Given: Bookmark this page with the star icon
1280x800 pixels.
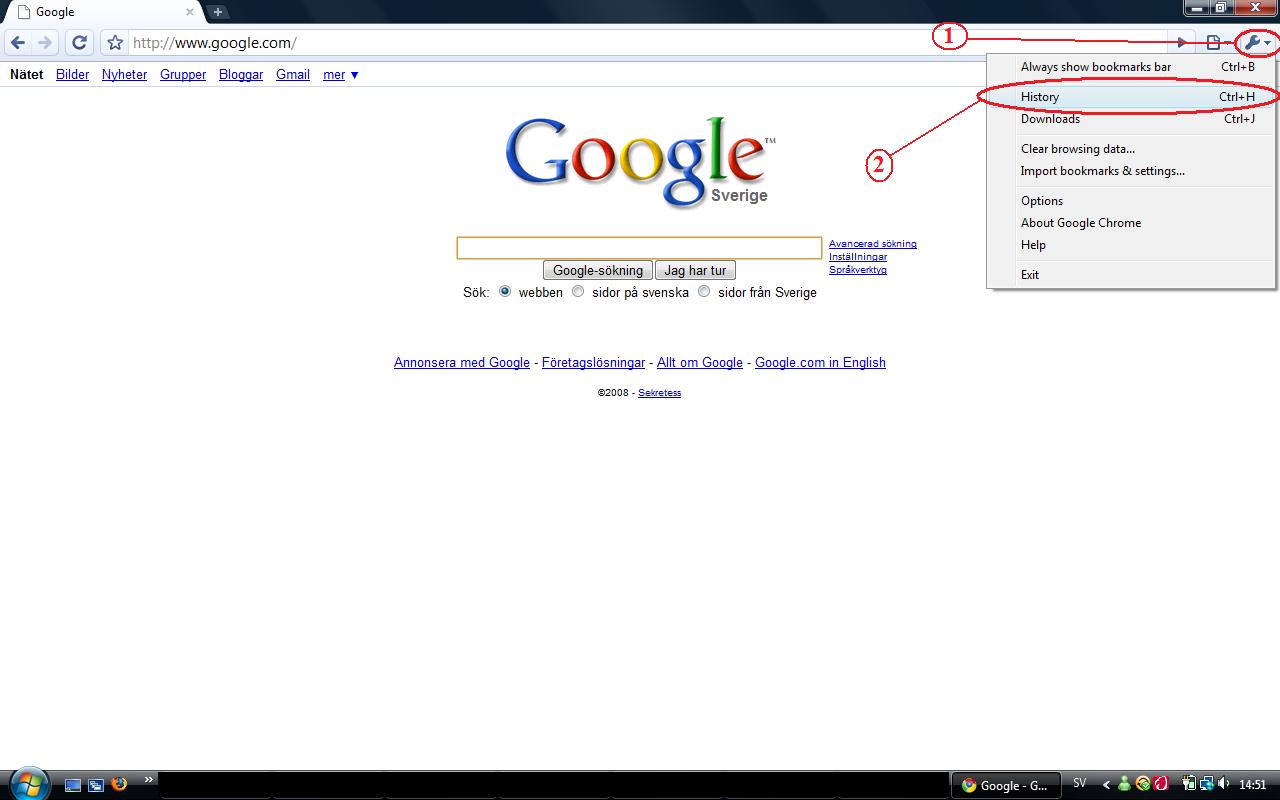Looking at the screenshot, I should tap(115, 43).
